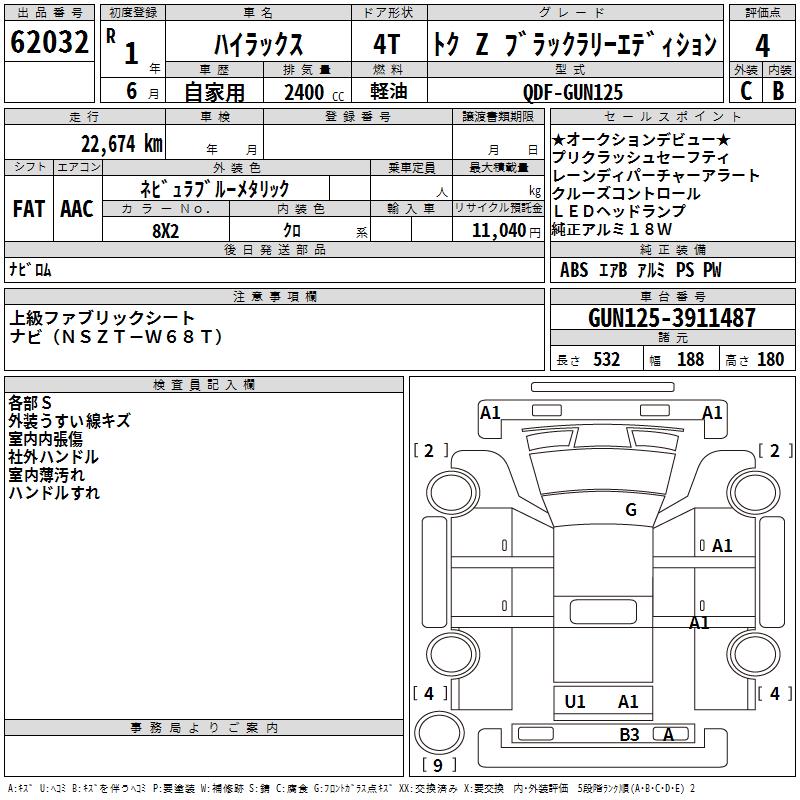The height and width of the screenshot is (800, 800).
Task: Click the damage code legend at the bottom
Action: (351, 788)
